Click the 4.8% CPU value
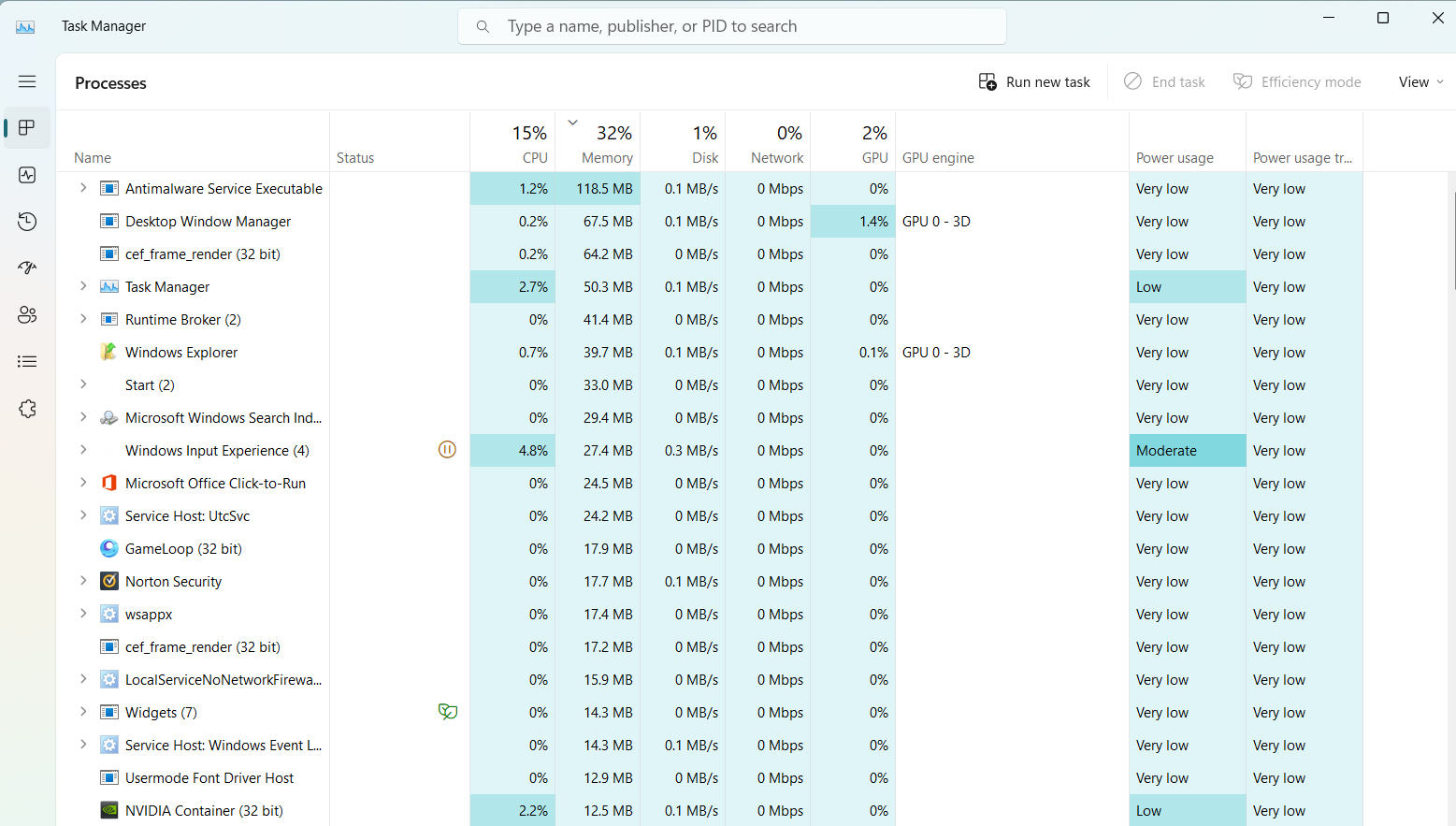The image size is (1456, 826). pos(533,450)
